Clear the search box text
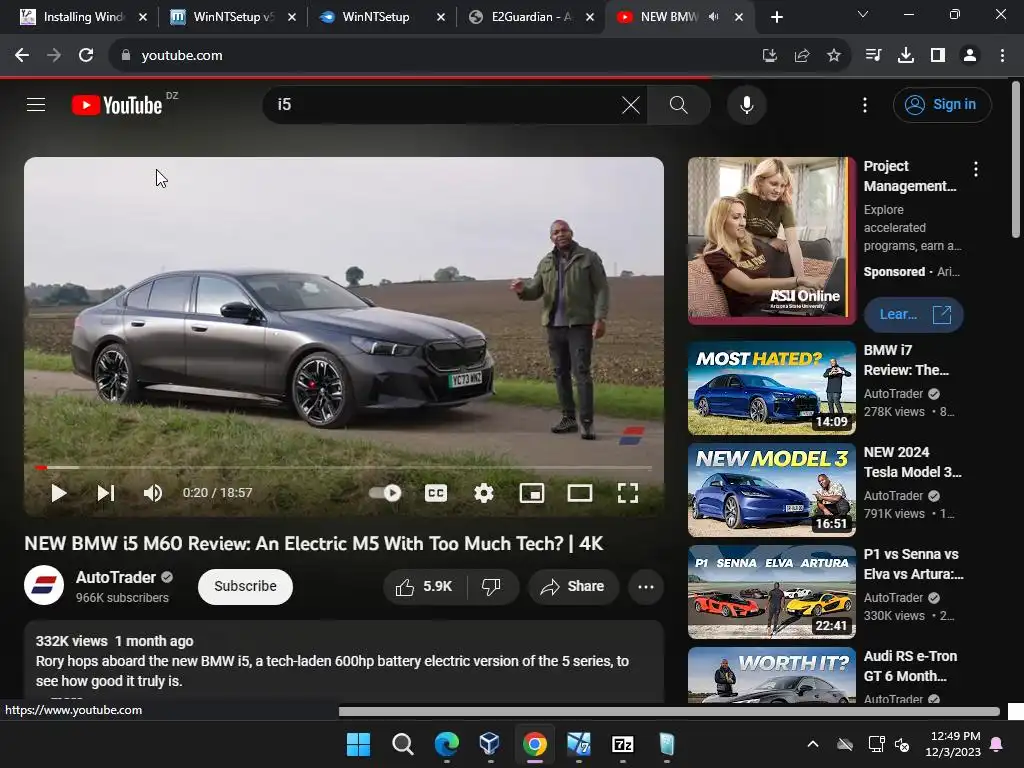The height and width of the screenshot is (768, 1024). (630, 104)
